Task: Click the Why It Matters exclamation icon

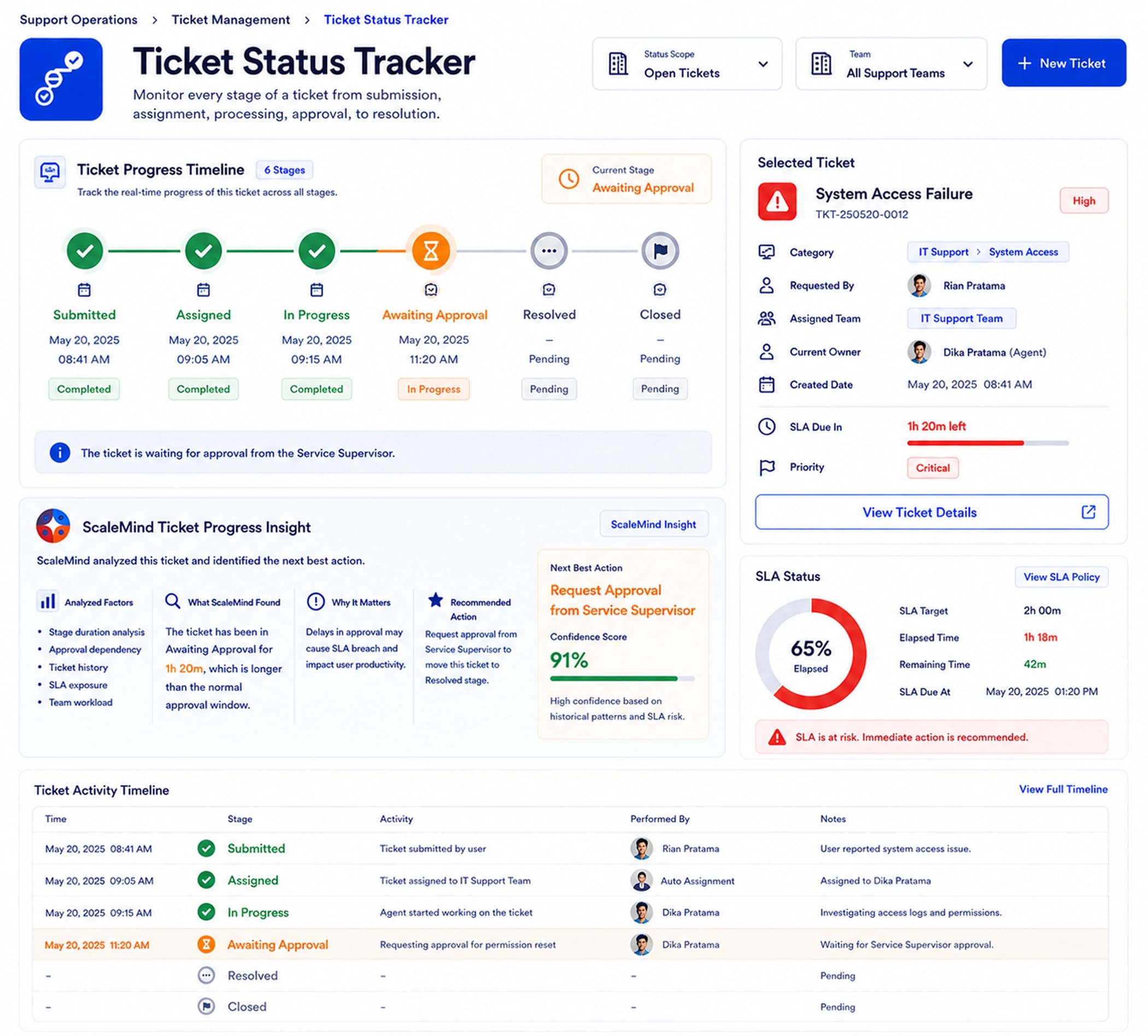Action: [x=315, y=601]
